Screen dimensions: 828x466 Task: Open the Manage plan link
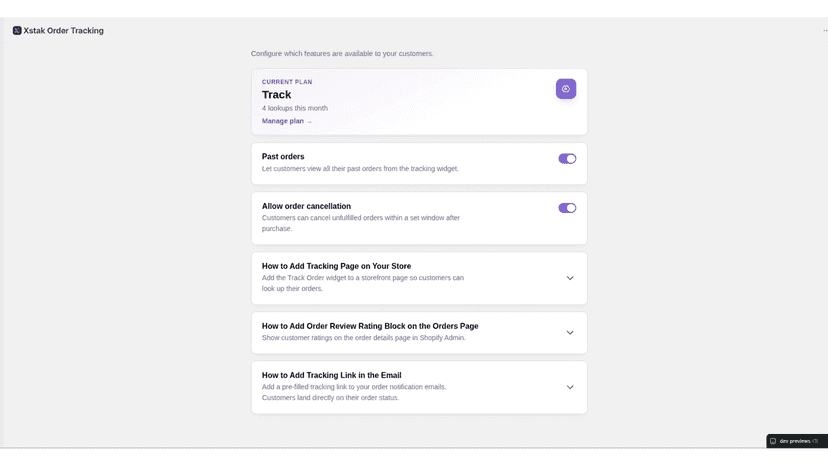[x=283, y=121]
